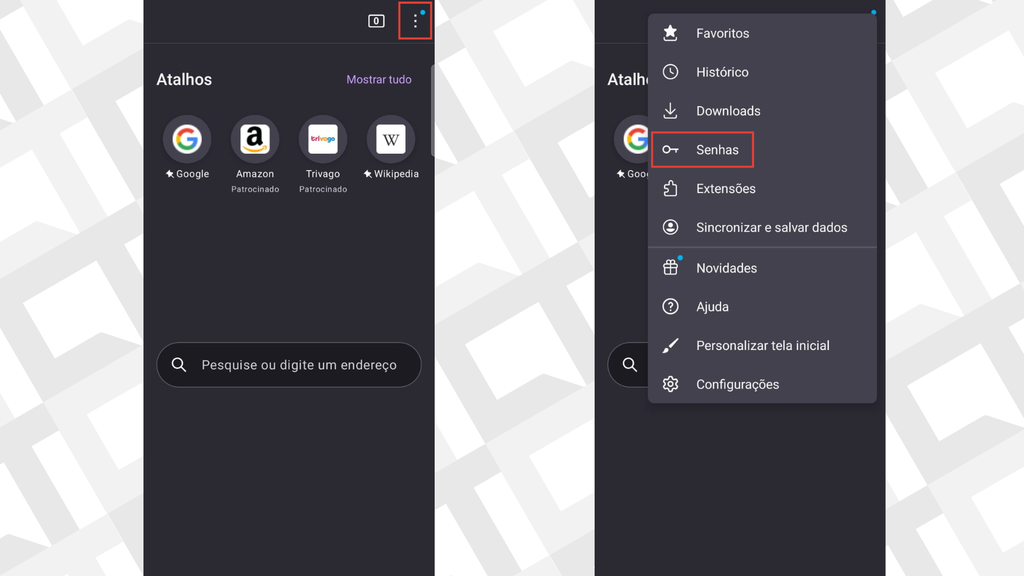Open the Trivago sponsored shortcut
This screenshot has width=1024, height=576.
[x=323, y=140]
